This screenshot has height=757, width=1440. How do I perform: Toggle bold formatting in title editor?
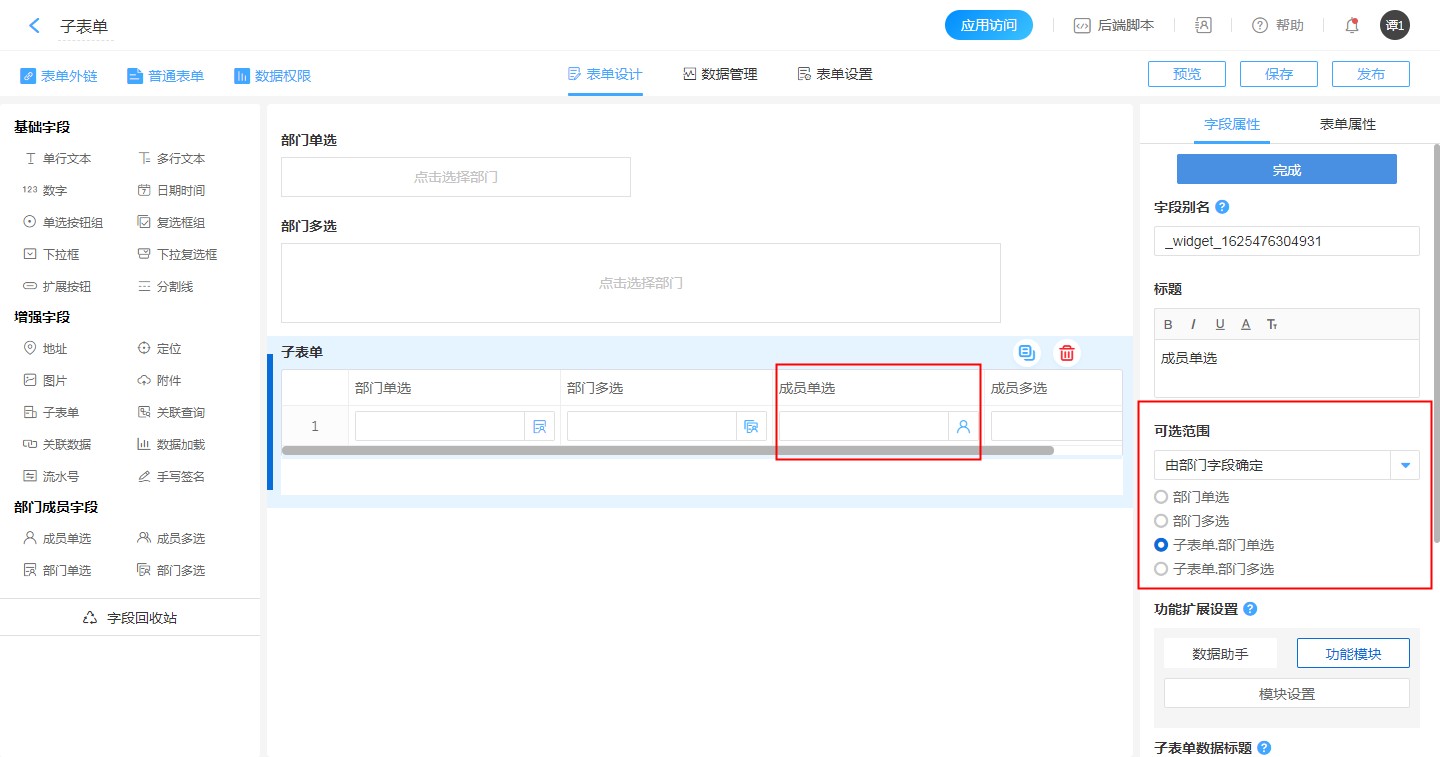1168,324
